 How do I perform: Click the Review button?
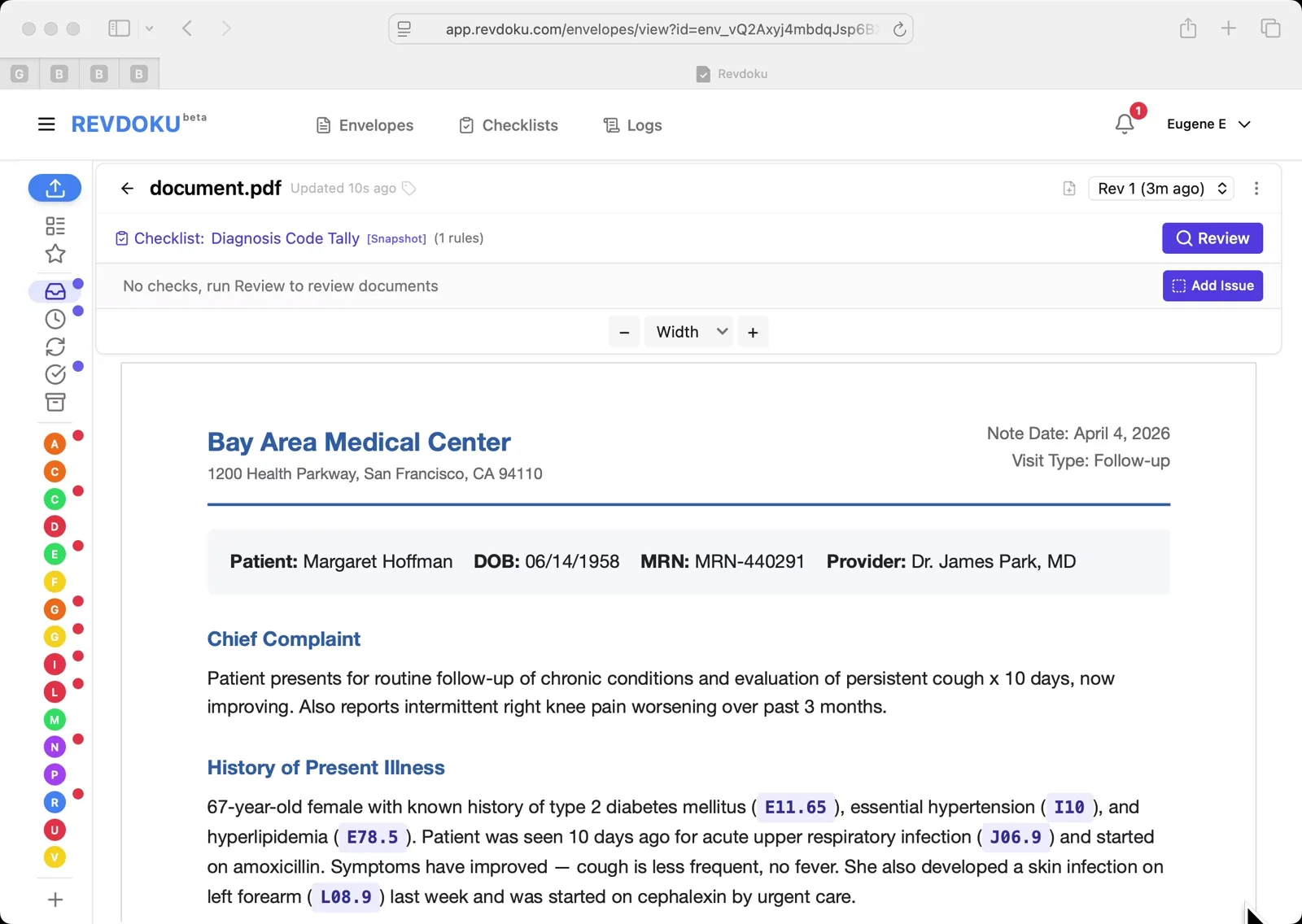click(x=1212, y=238)
